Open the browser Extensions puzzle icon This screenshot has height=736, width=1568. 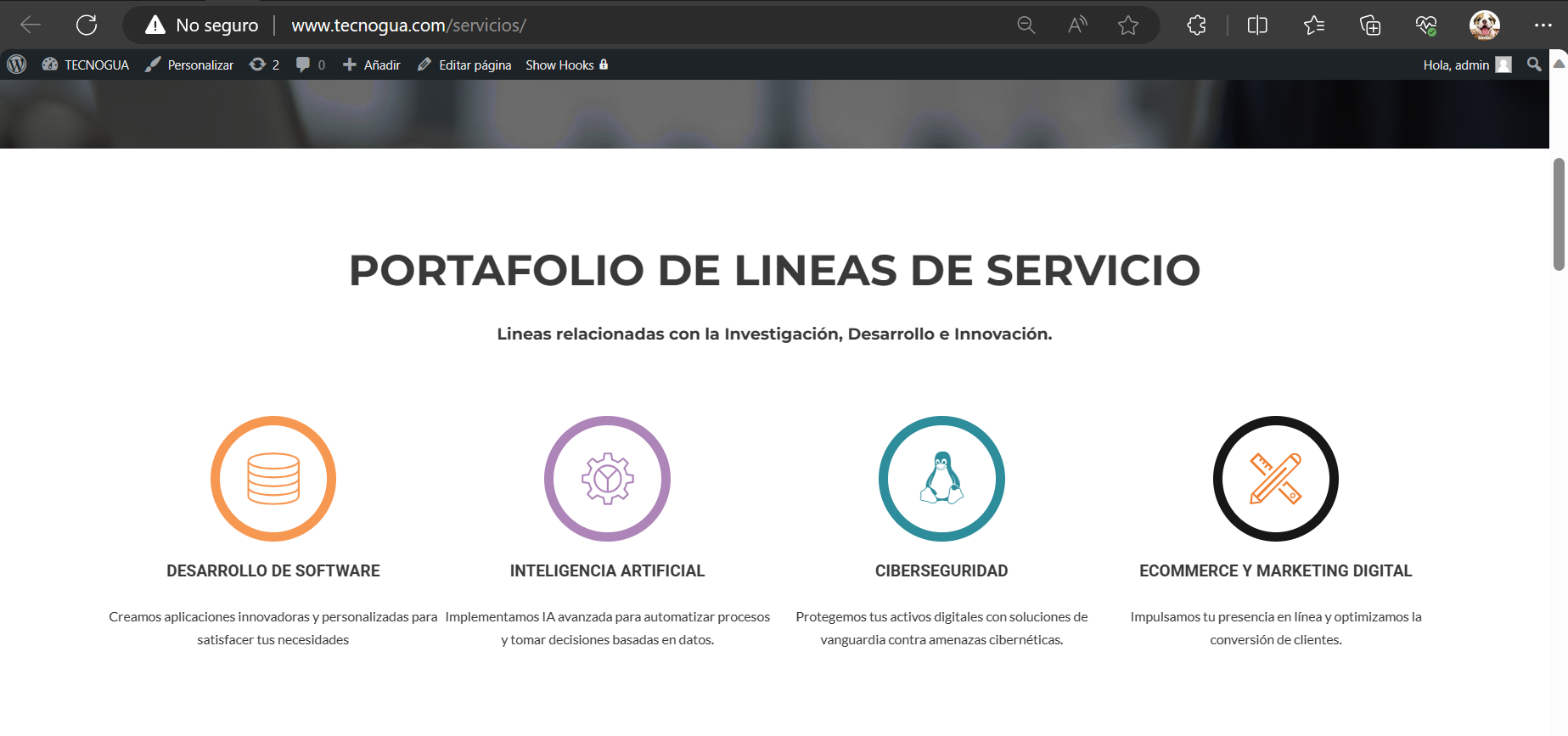(1197, 25)
